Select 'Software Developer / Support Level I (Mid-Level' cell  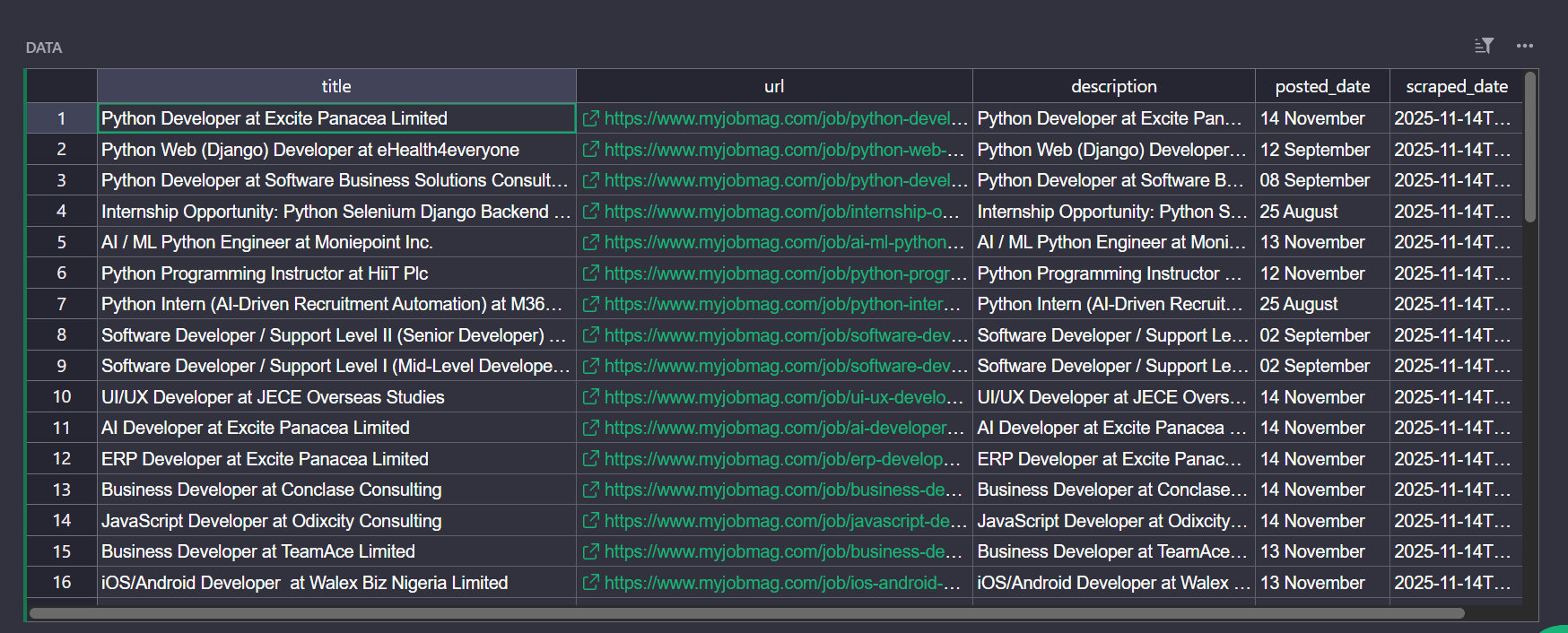tap(336, 366)
